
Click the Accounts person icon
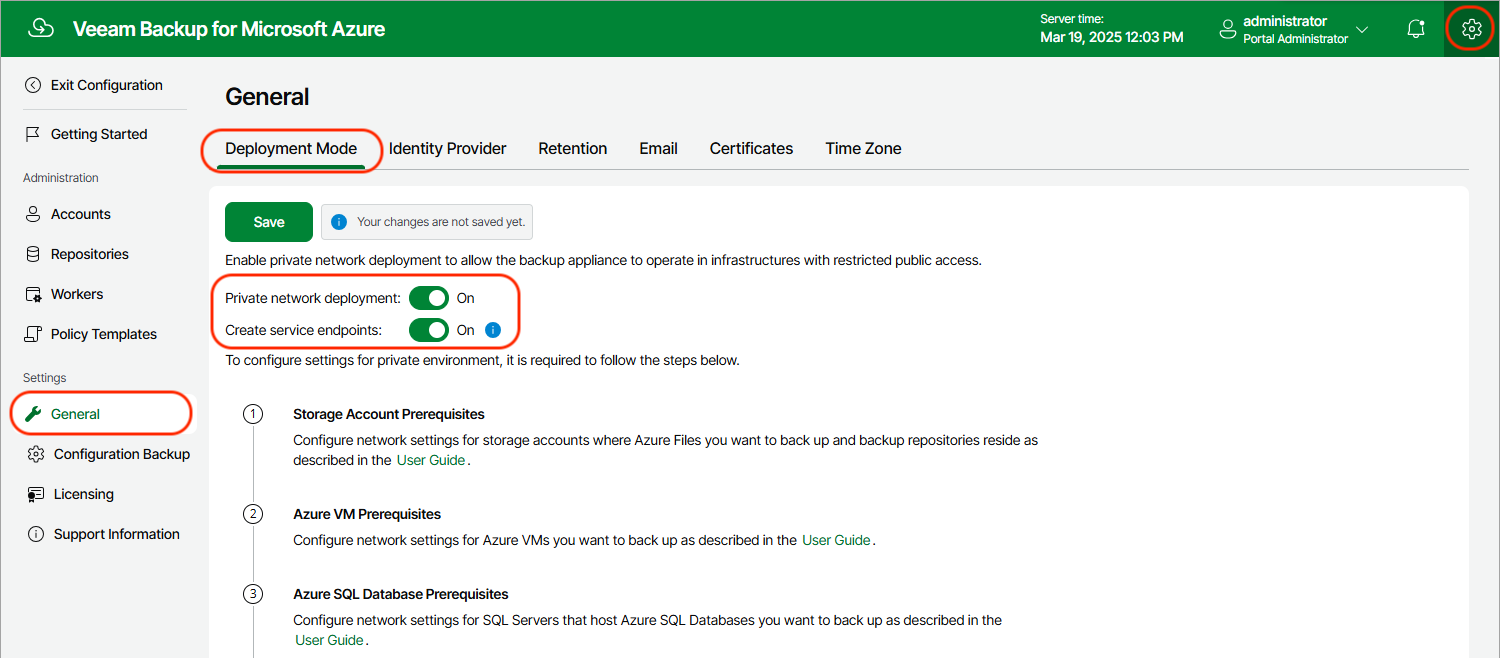click(33, 214)
